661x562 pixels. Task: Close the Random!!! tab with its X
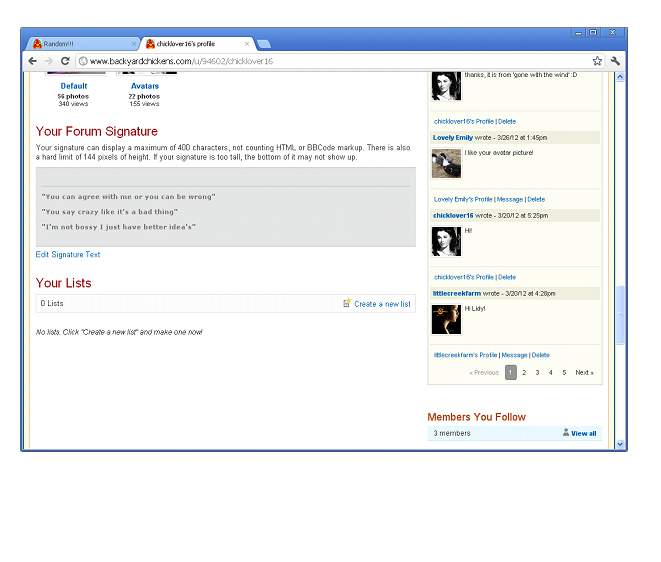click(x=134, y=44)
